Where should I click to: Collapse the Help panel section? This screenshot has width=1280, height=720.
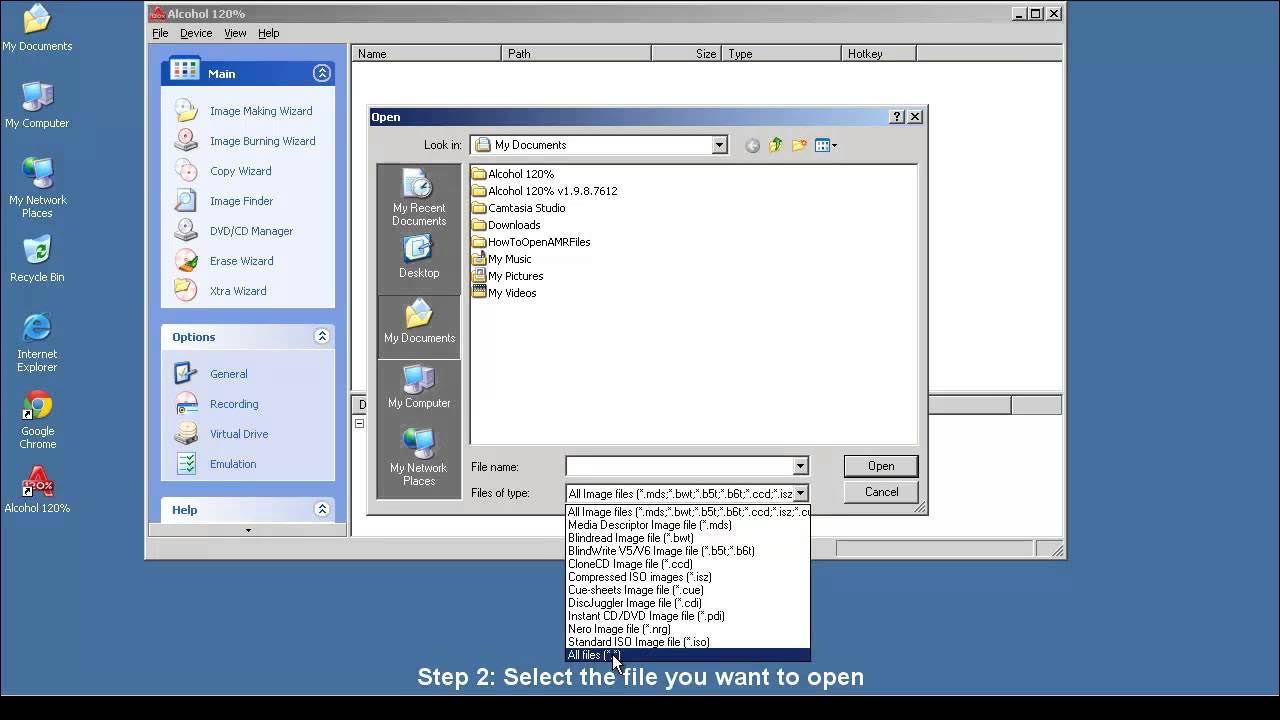coord(322,510)
